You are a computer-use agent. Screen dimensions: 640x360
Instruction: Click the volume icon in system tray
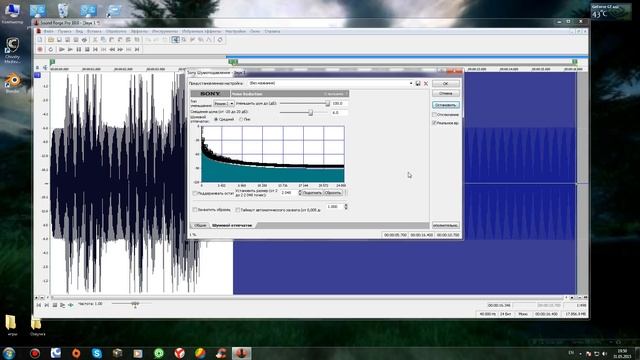604,353
